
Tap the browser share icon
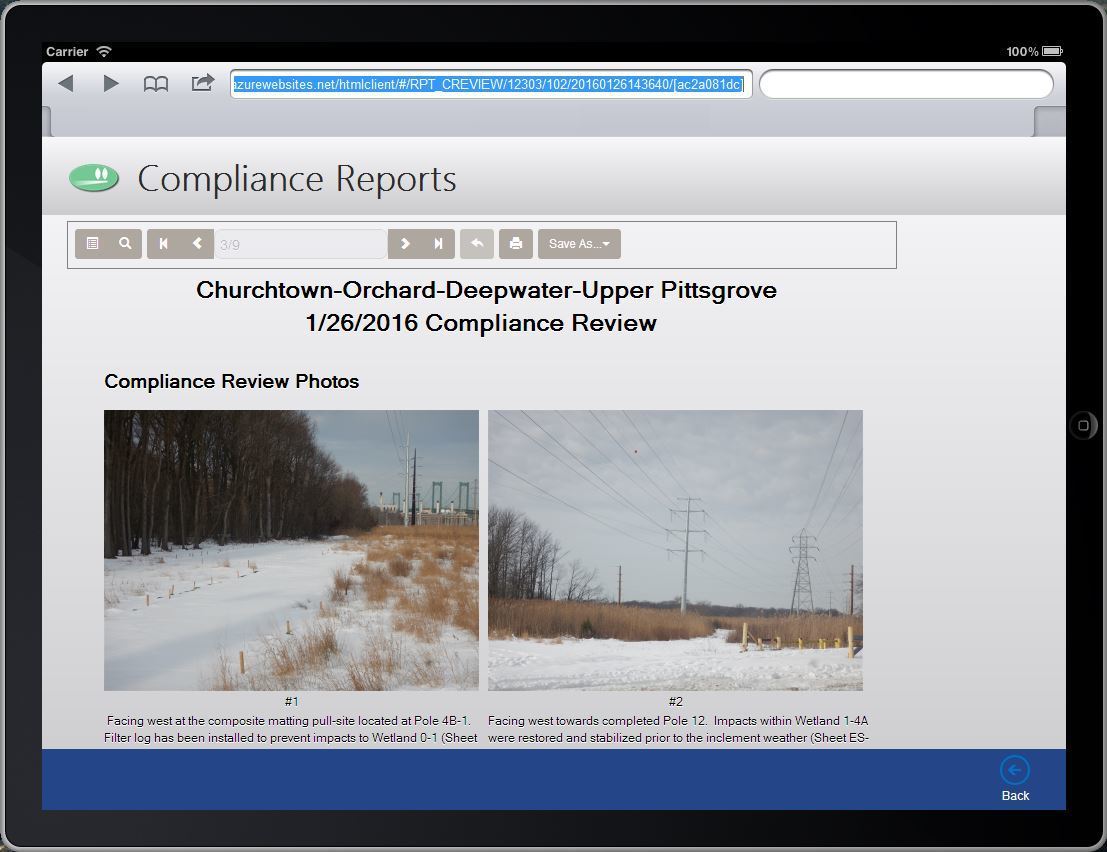coord(203,83)
